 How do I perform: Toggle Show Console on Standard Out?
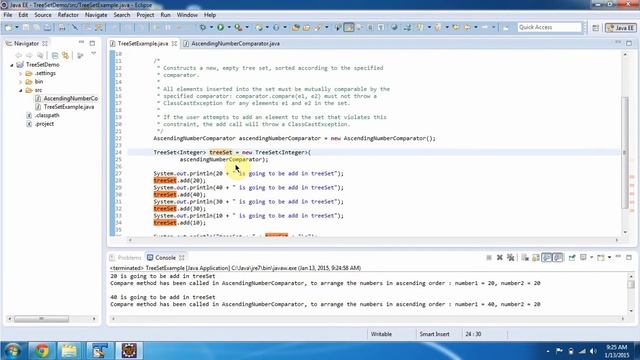tap(547, 258)
